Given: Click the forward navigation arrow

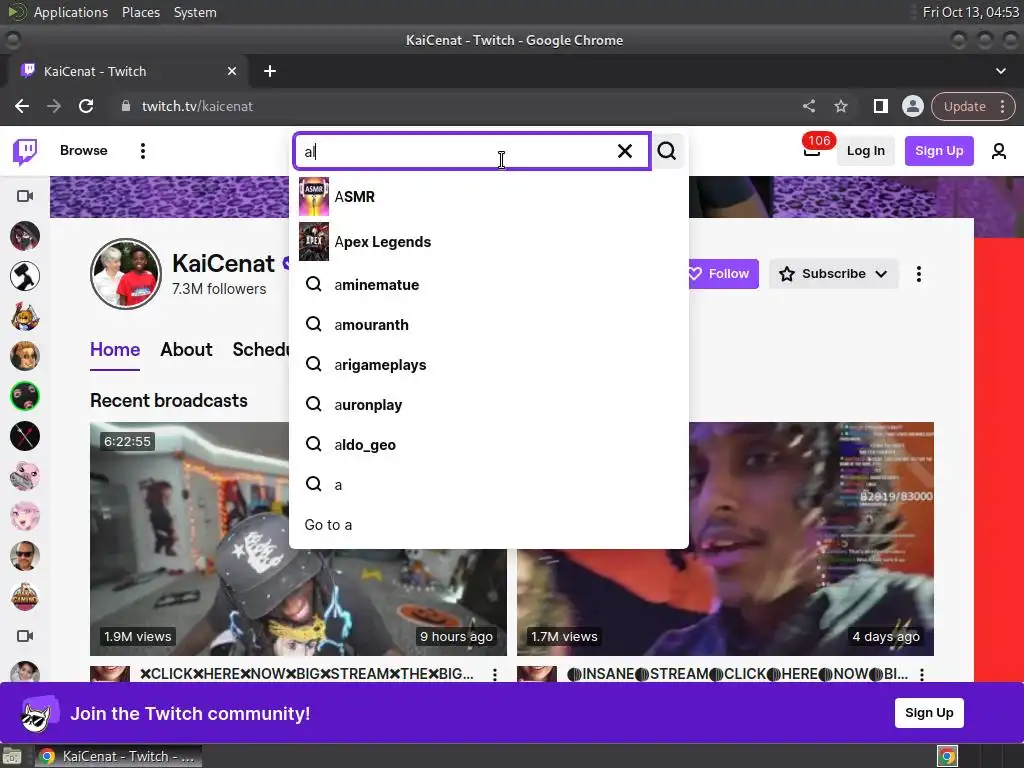Looking at the screenshot, I should click(54, 106).
